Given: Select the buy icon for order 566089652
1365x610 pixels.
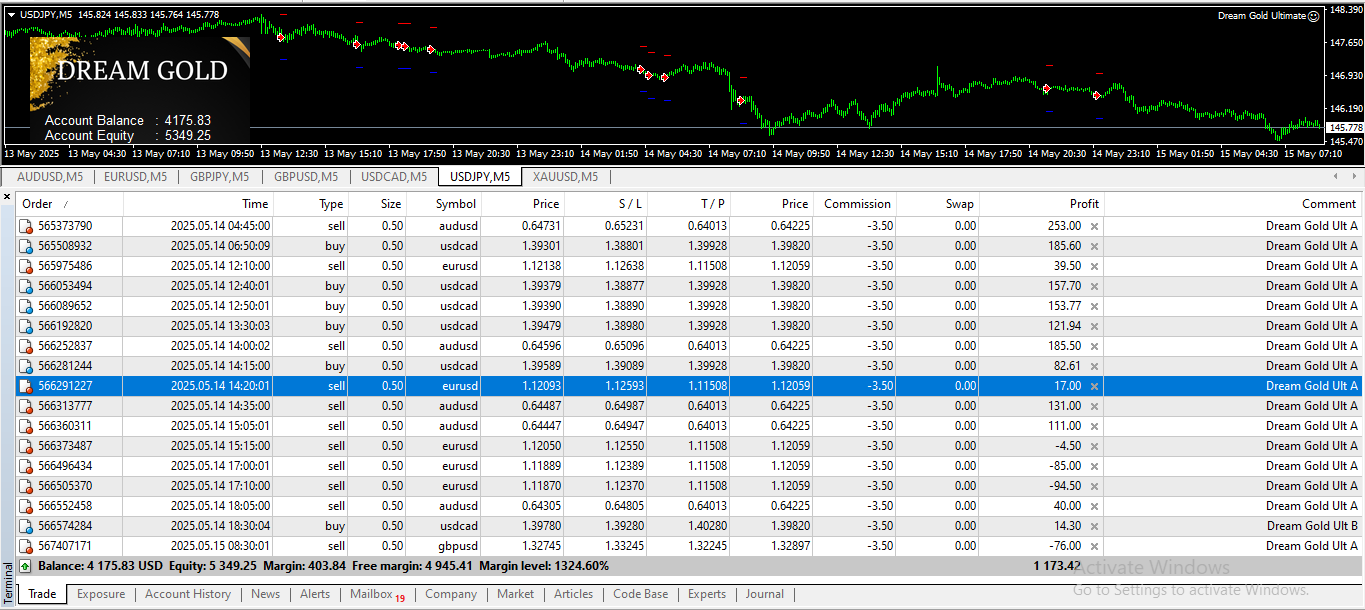Looking at the screenshot, I should click(x=26, y=306).
